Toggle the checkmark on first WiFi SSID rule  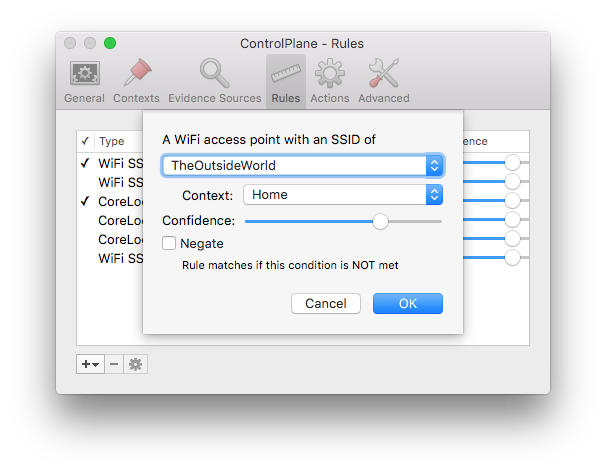(x=85, y=163)
